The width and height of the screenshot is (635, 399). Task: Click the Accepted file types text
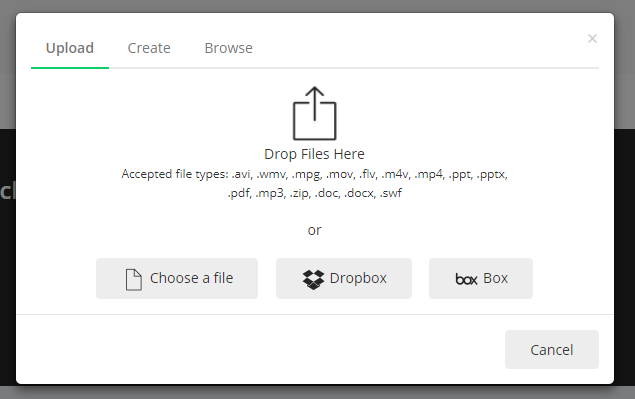click(314, 183)
